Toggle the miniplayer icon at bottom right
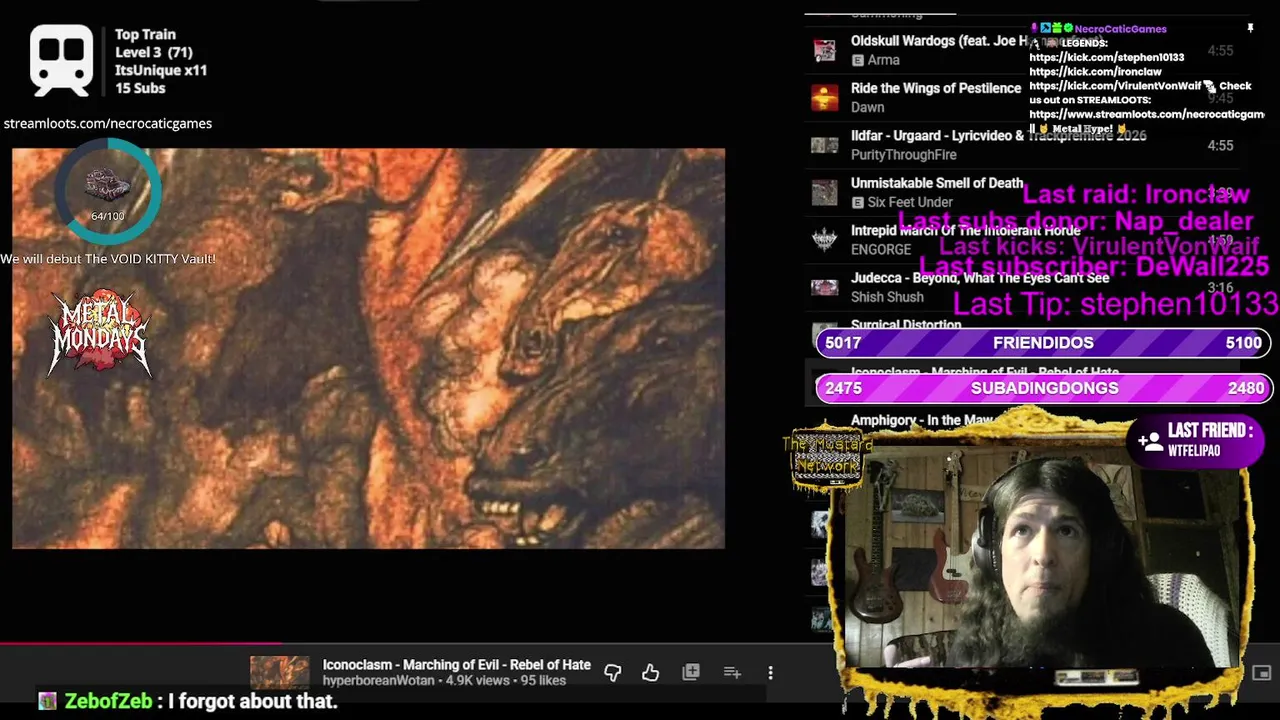The image size is (1280, 720). point(1262,673)
